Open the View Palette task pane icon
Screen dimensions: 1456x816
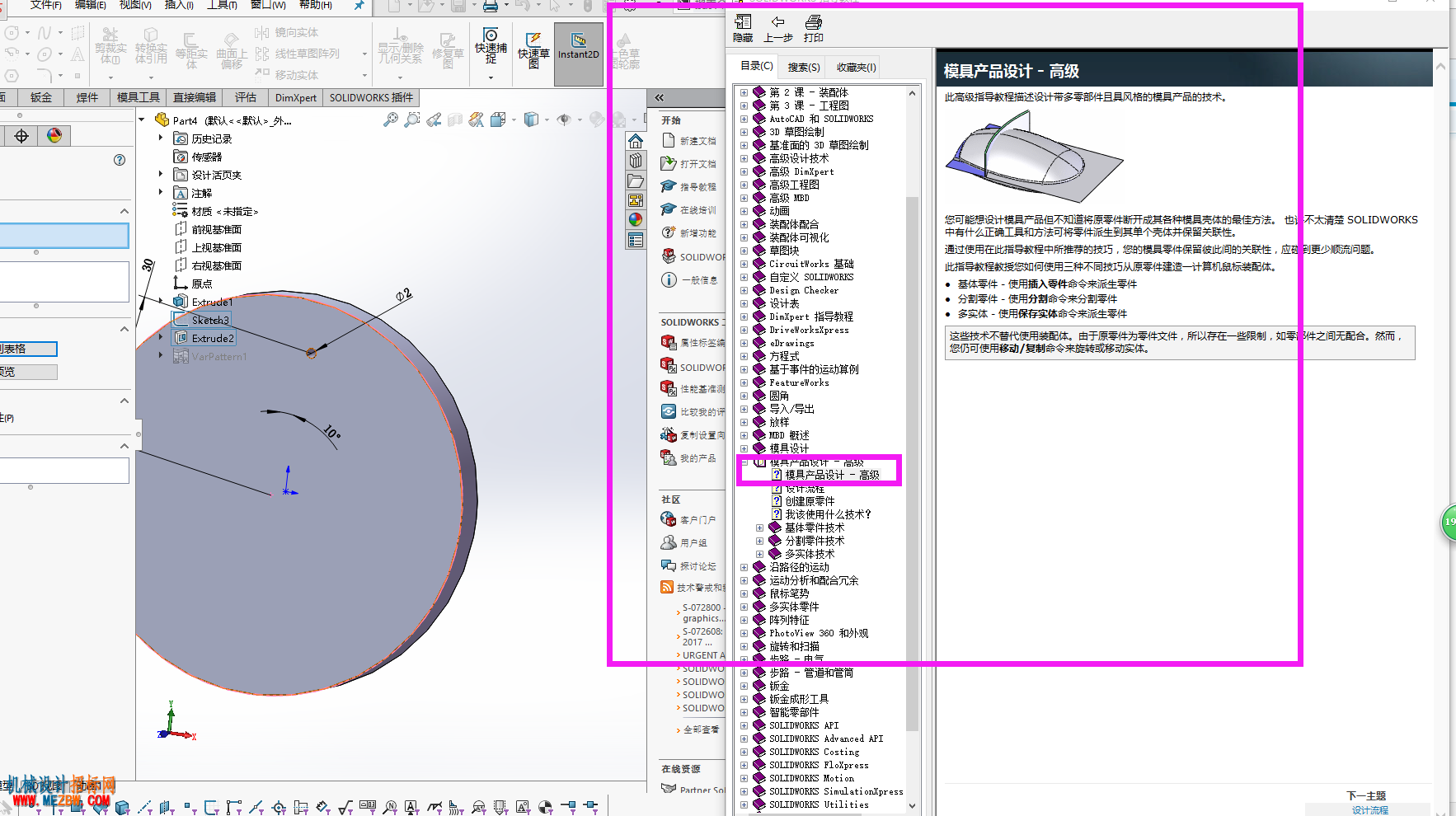635,200
